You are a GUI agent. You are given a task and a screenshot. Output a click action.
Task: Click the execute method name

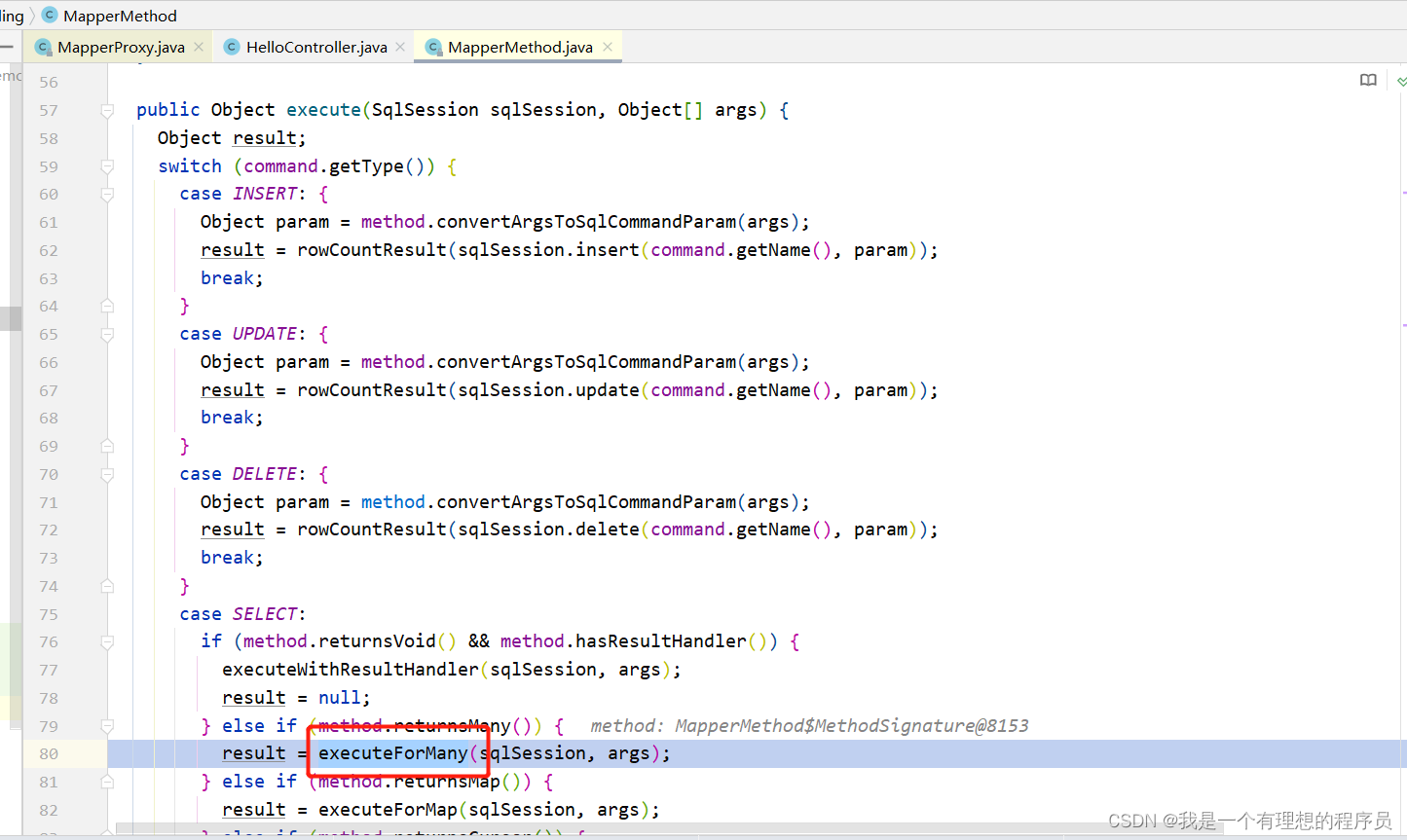(323, 110)
